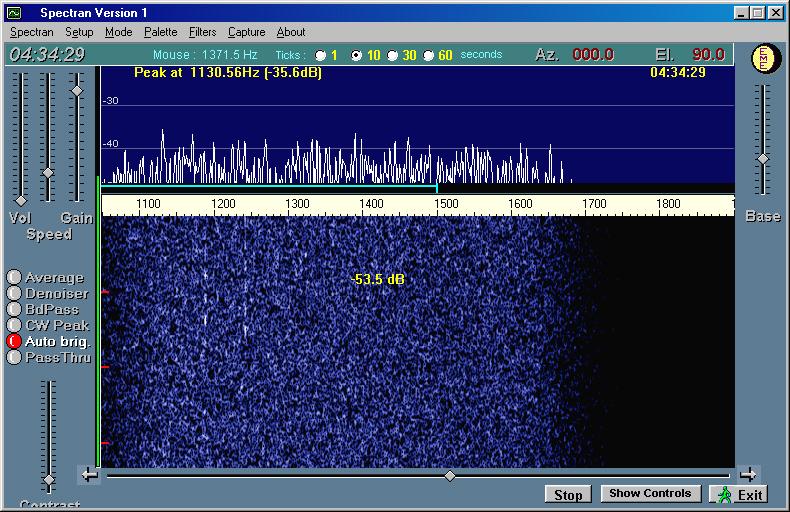Select the 10 seconds ticks radio button
790x512 pixels.
point(356,55)
